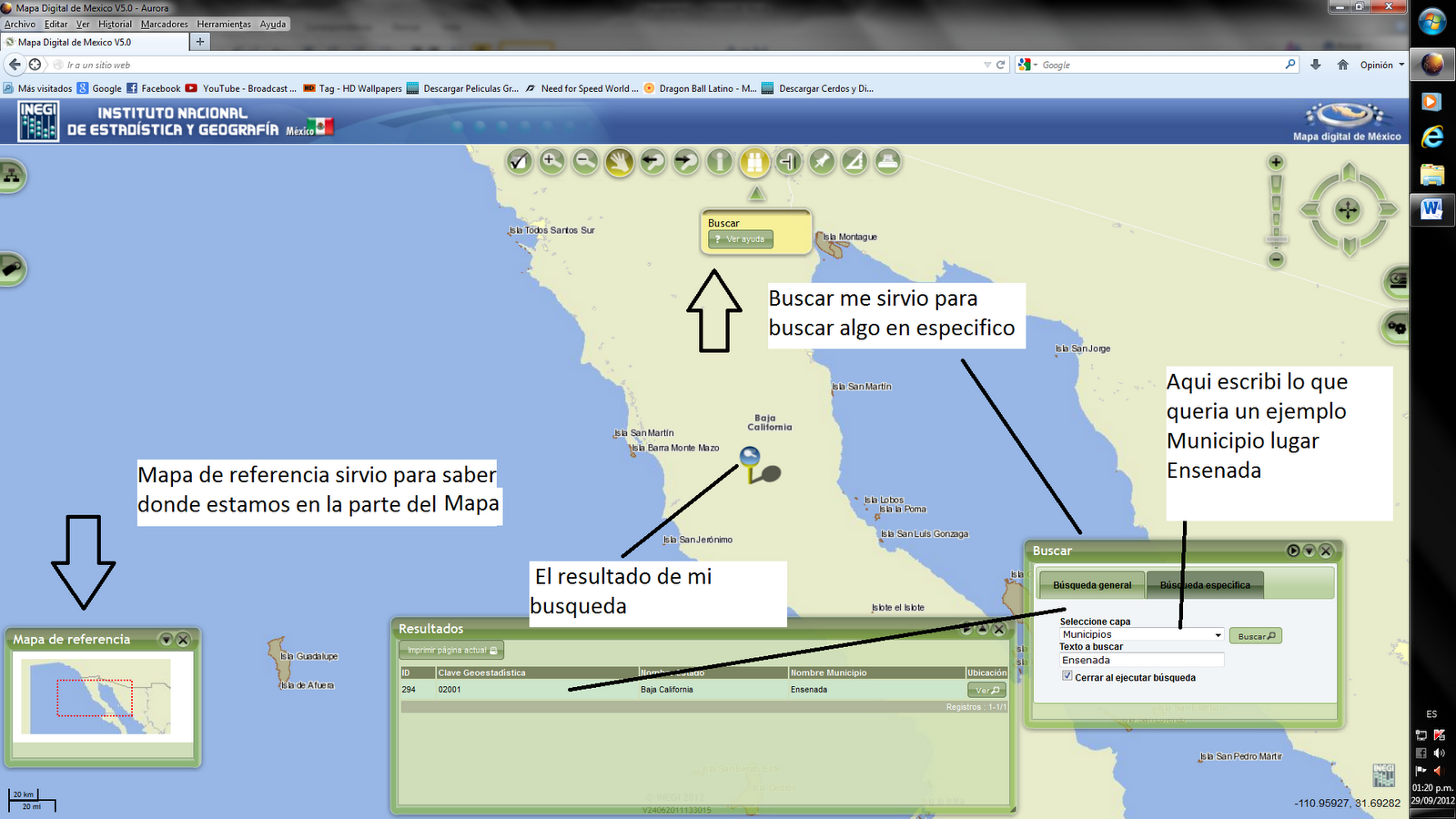This screenshot has height=819, width=1456.
Task: Toggle Cerrar al ejecutar búsqueda checkbox
Action: pyautogui.click(x=1067, y=676)
